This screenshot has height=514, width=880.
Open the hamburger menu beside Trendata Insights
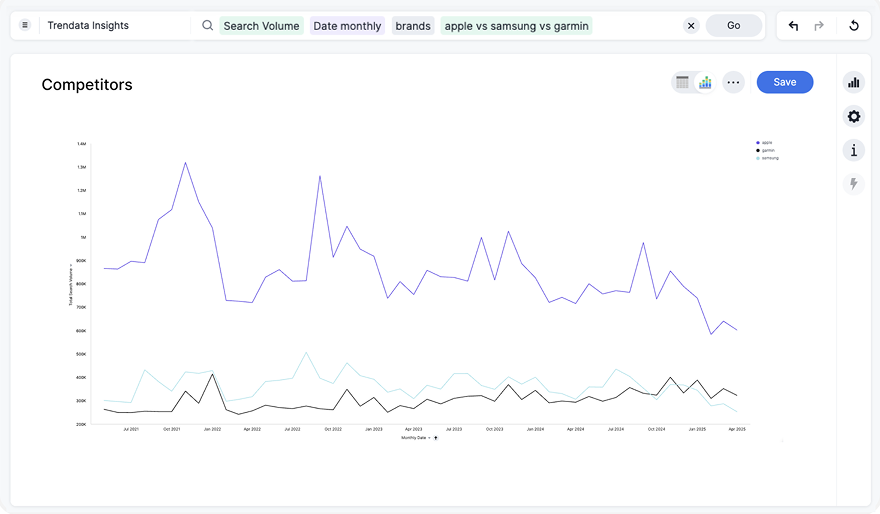coord(25,25)
